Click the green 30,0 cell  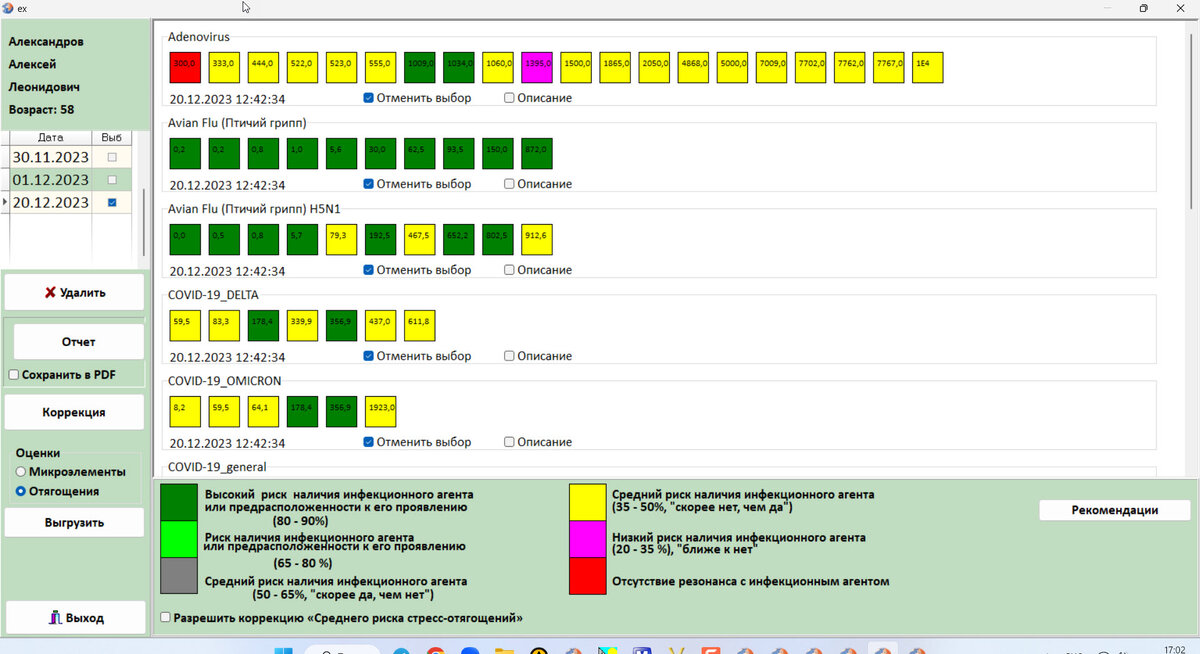(380, 153)
